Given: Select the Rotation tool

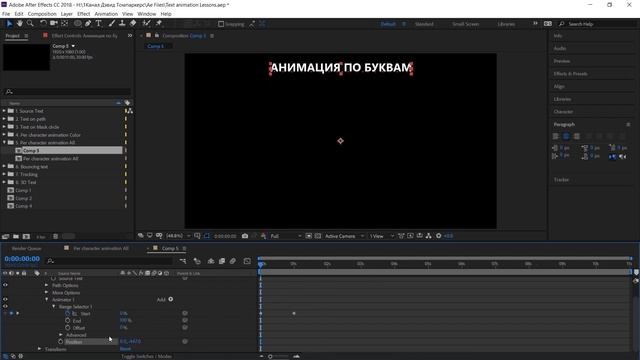Looking at the screenshot, I should point(43,24).
